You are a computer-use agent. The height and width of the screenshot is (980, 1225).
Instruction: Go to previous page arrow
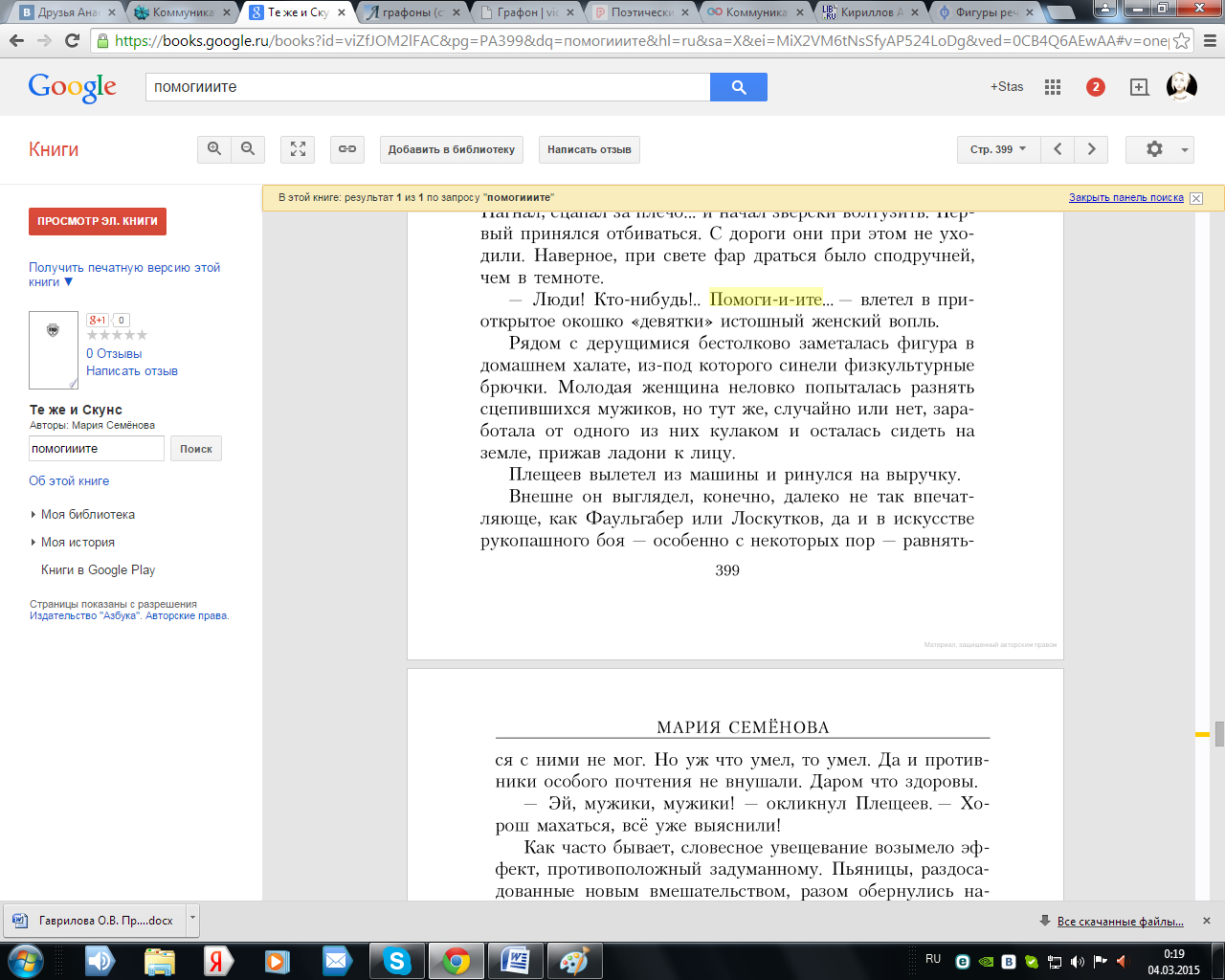(1058, 149)
